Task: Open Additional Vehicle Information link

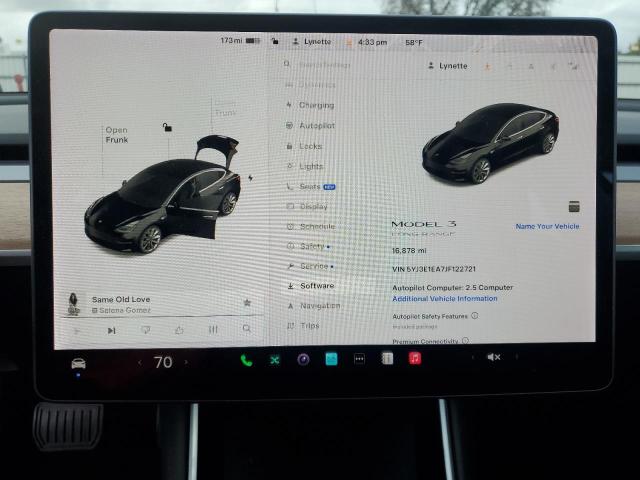Action: tap(444, 298)
